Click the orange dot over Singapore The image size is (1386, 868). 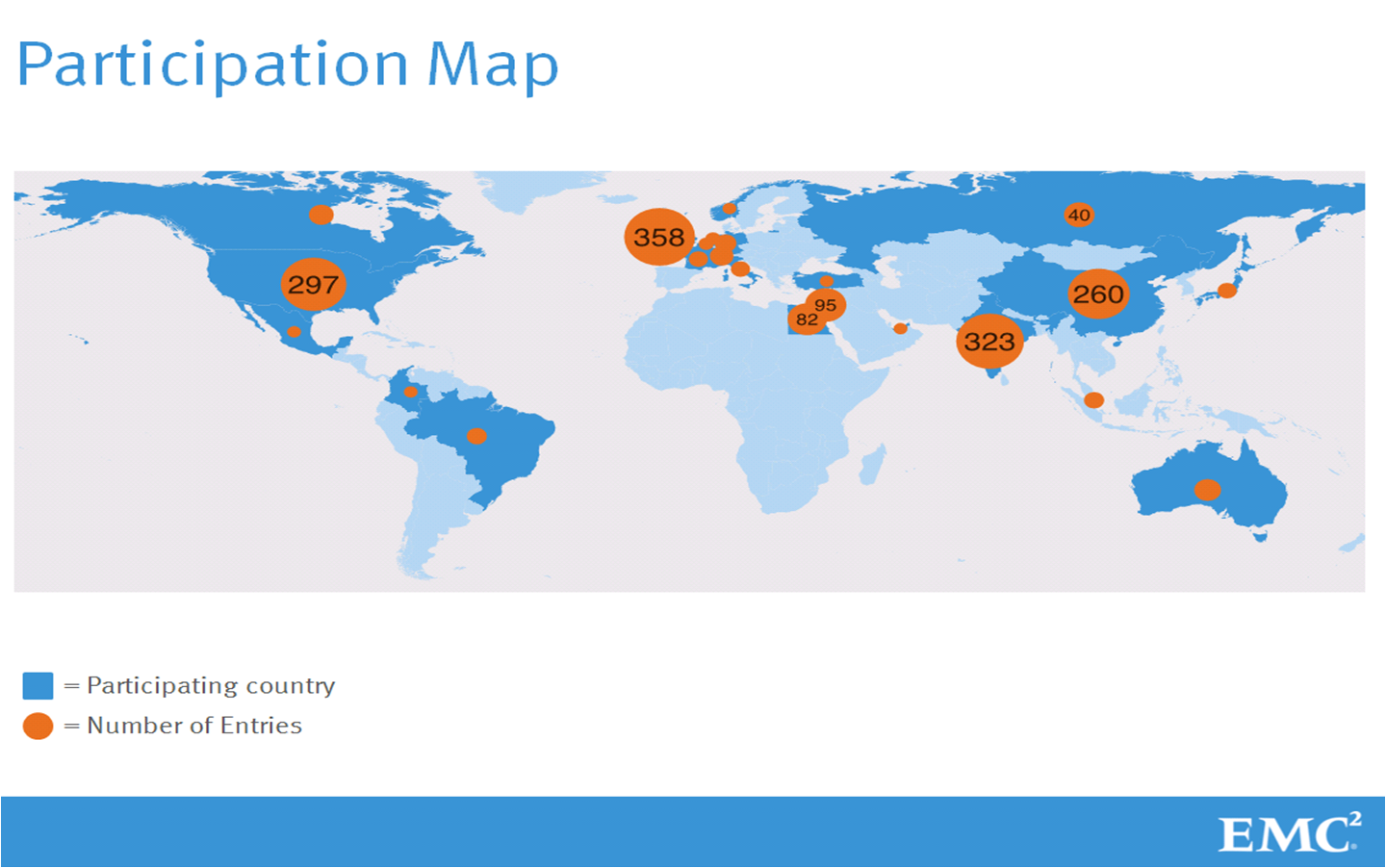coord(1093,400)
